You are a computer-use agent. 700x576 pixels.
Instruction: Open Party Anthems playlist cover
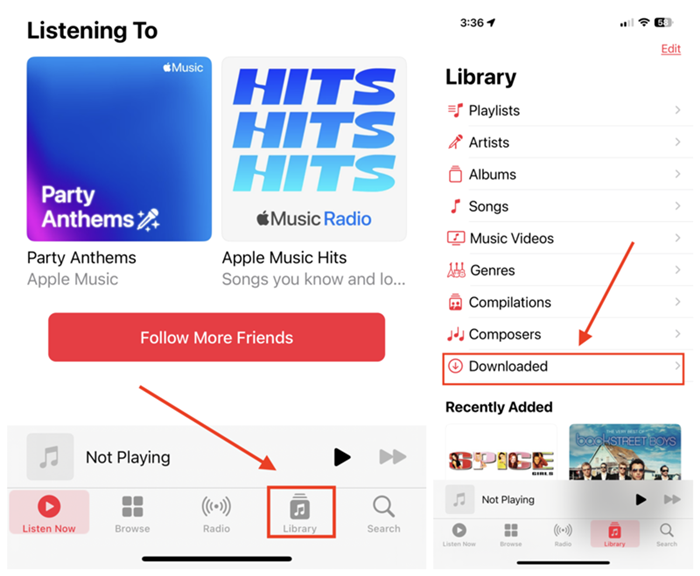click(119, 149)
